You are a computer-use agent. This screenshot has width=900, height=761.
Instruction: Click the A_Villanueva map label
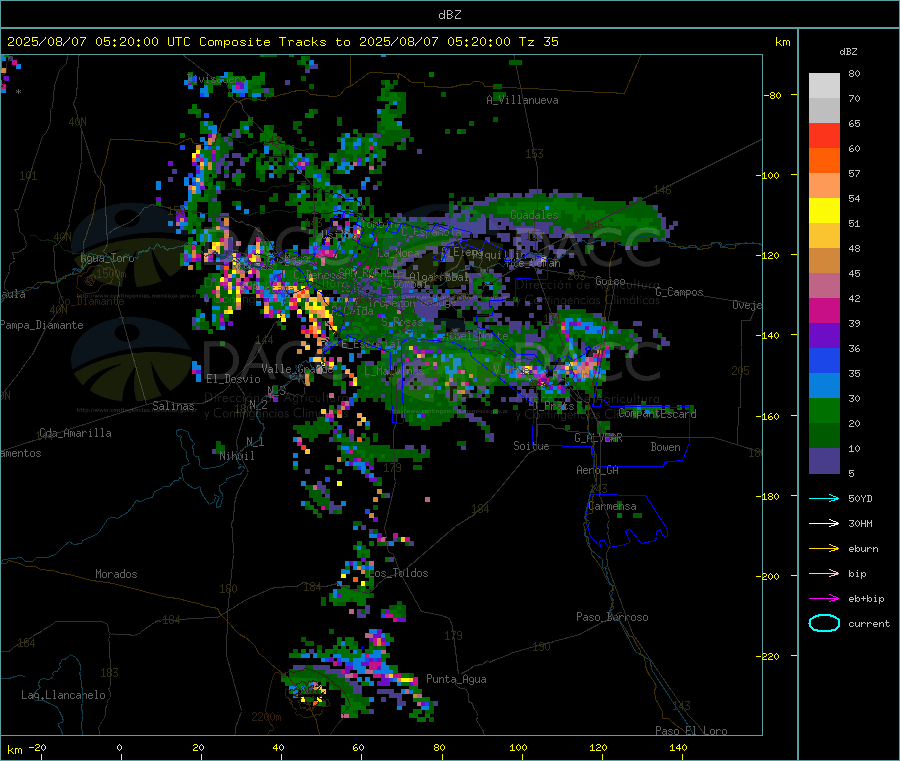point(522,100)
